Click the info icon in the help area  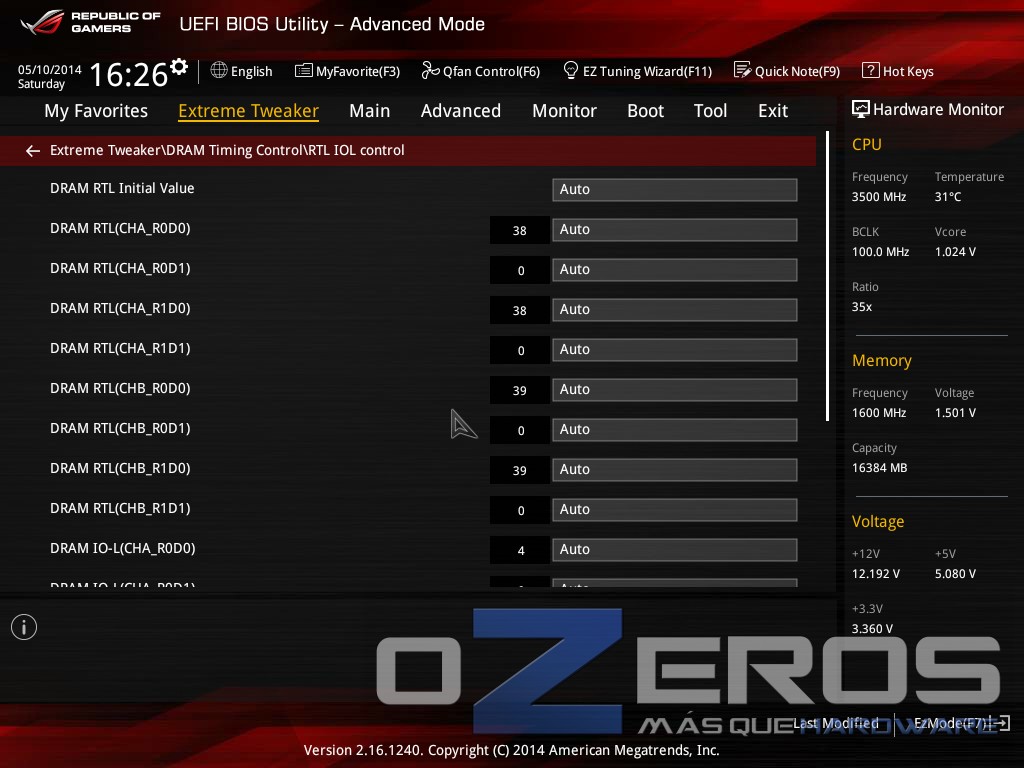coord(24,627)
